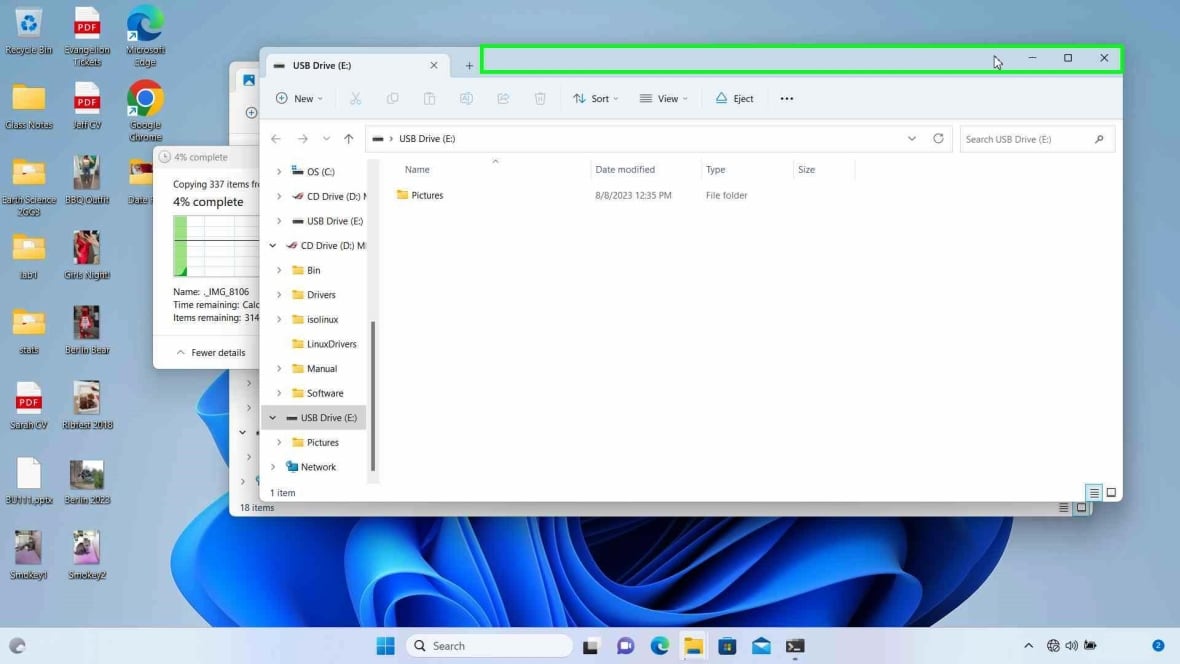Viewport: 1180px width, 664px height.
Task: Select Pictures under USB Drive in tree
Action: tap(315, 443)
